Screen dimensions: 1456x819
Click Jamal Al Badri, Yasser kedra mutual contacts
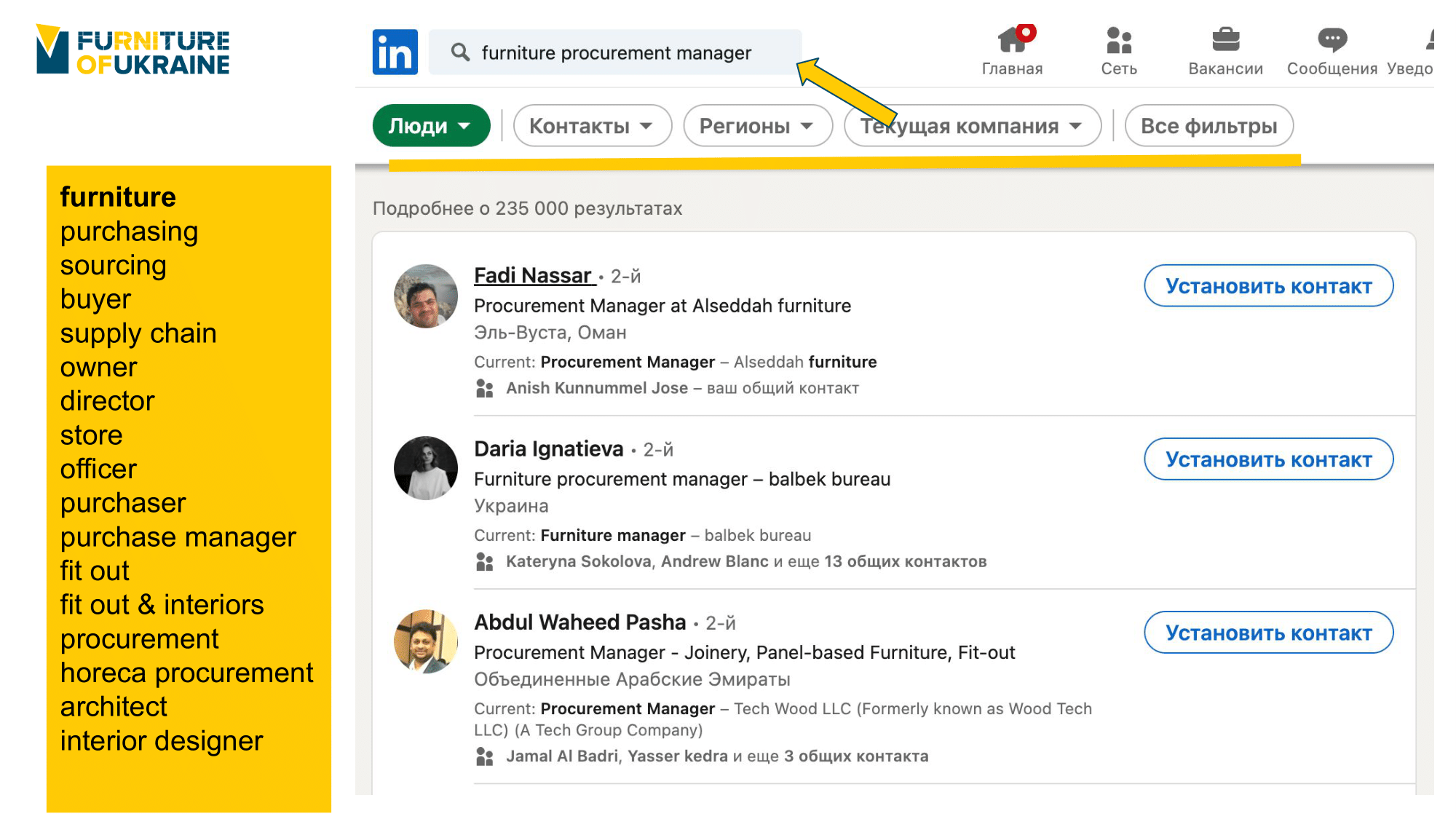(x=617, y=756)
